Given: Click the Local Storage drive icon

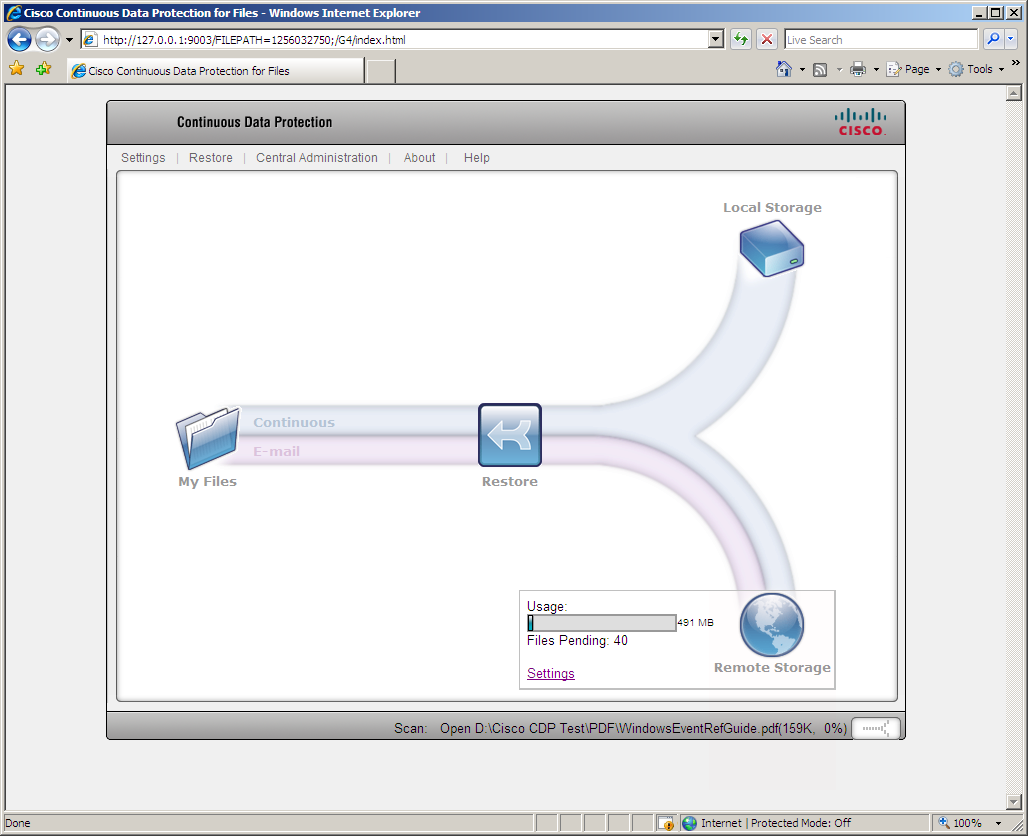Looking at the screenshot, I should (x=772, y=248).
